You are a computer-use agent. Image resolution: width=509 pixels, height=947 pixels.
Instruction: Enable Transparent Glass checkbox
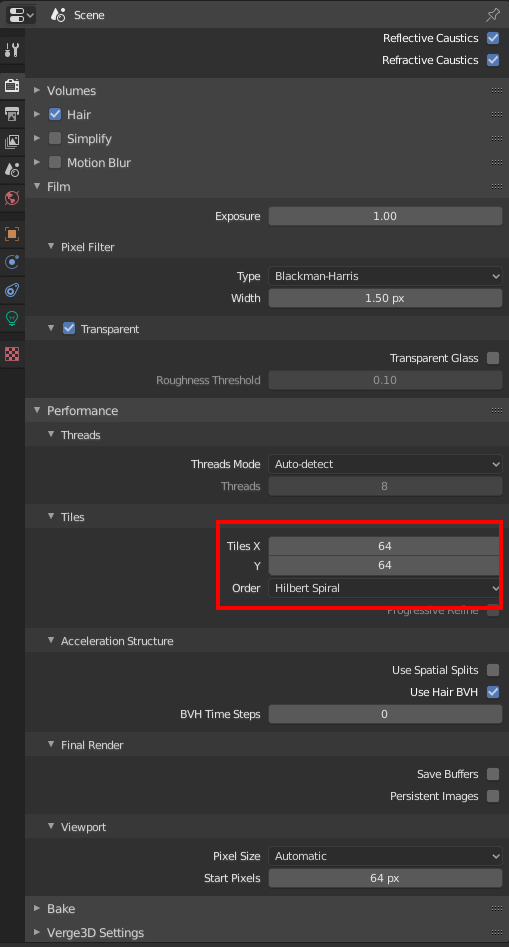click(x=493, y=358)
